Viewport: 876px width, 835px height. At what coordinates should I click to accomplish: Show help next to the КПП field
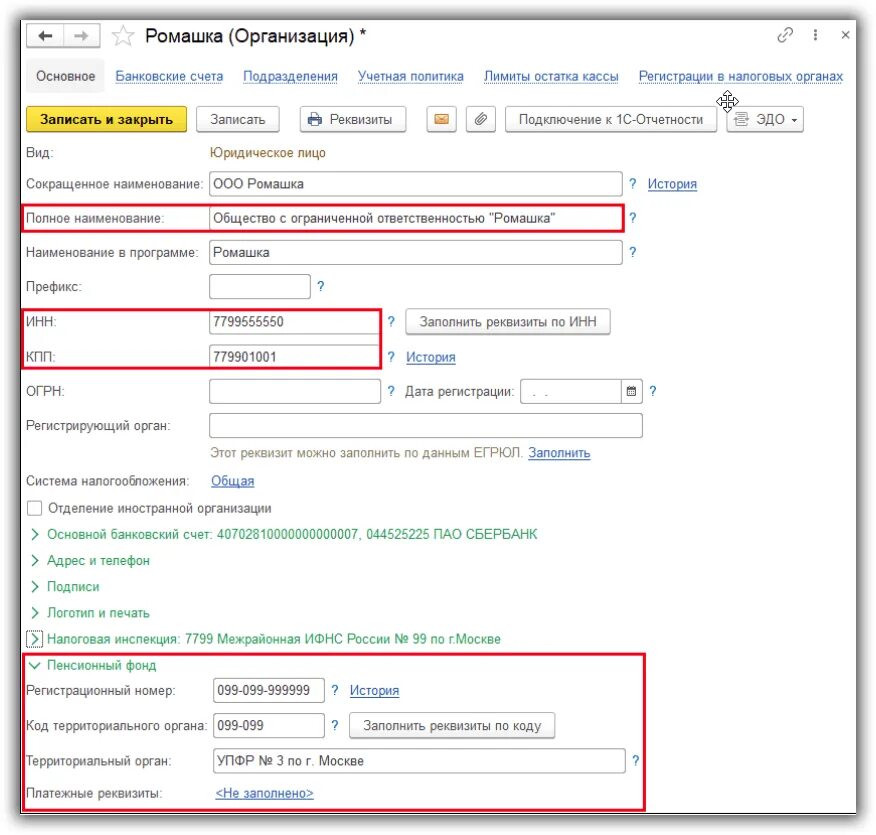pos(391,356)
